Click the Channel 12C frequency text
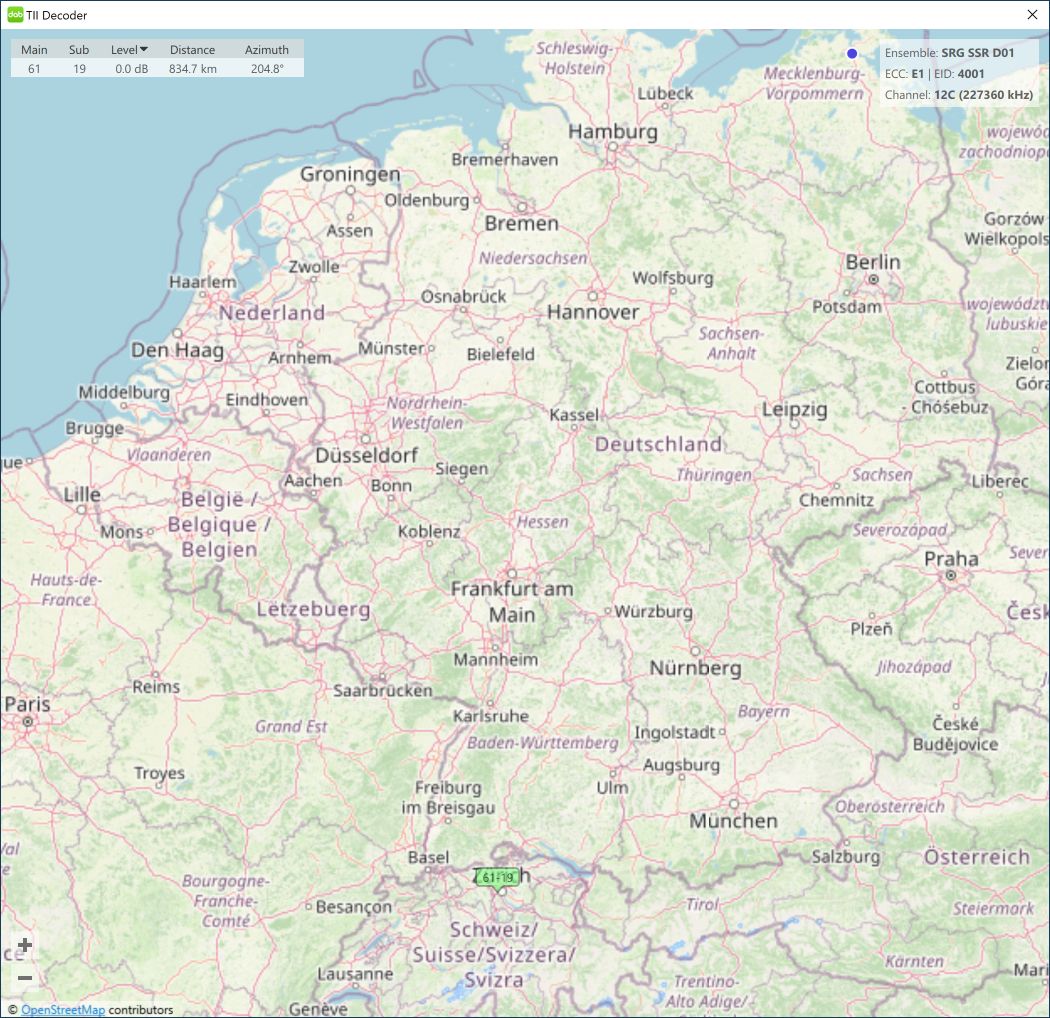1050x1018 pixels. [958, 95]
